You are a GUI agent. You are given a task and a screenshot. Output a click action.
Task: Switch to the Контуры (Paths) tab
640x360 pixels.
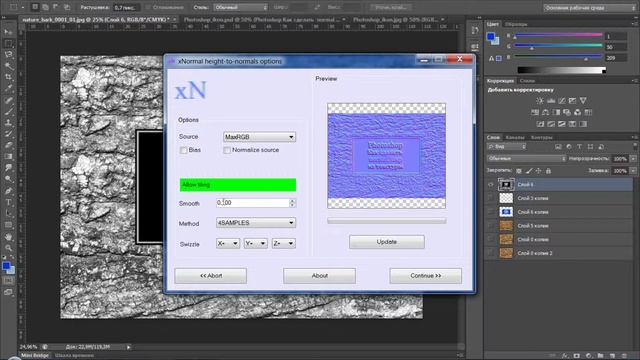(x=541, y=138)
